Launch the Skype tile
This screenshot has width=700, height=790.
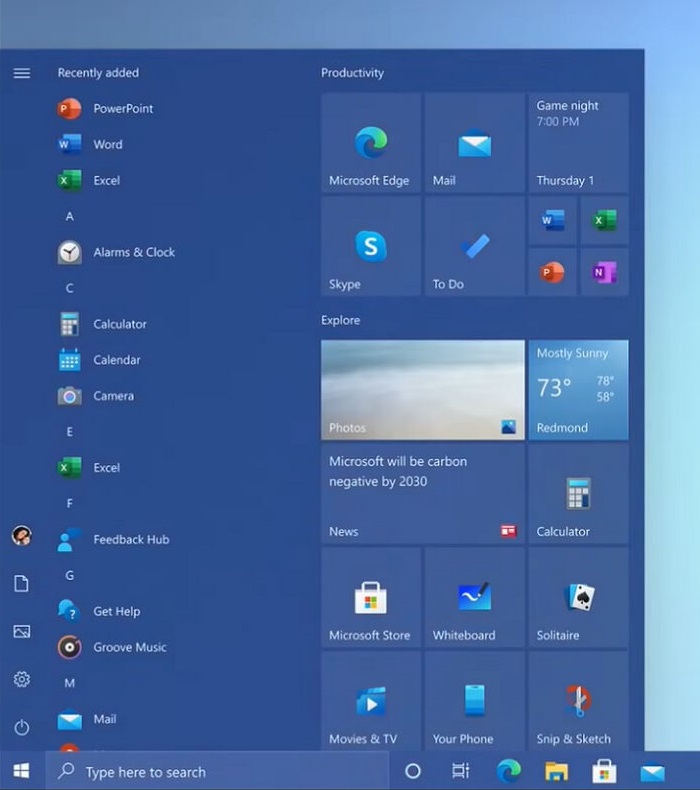(371, 246)
